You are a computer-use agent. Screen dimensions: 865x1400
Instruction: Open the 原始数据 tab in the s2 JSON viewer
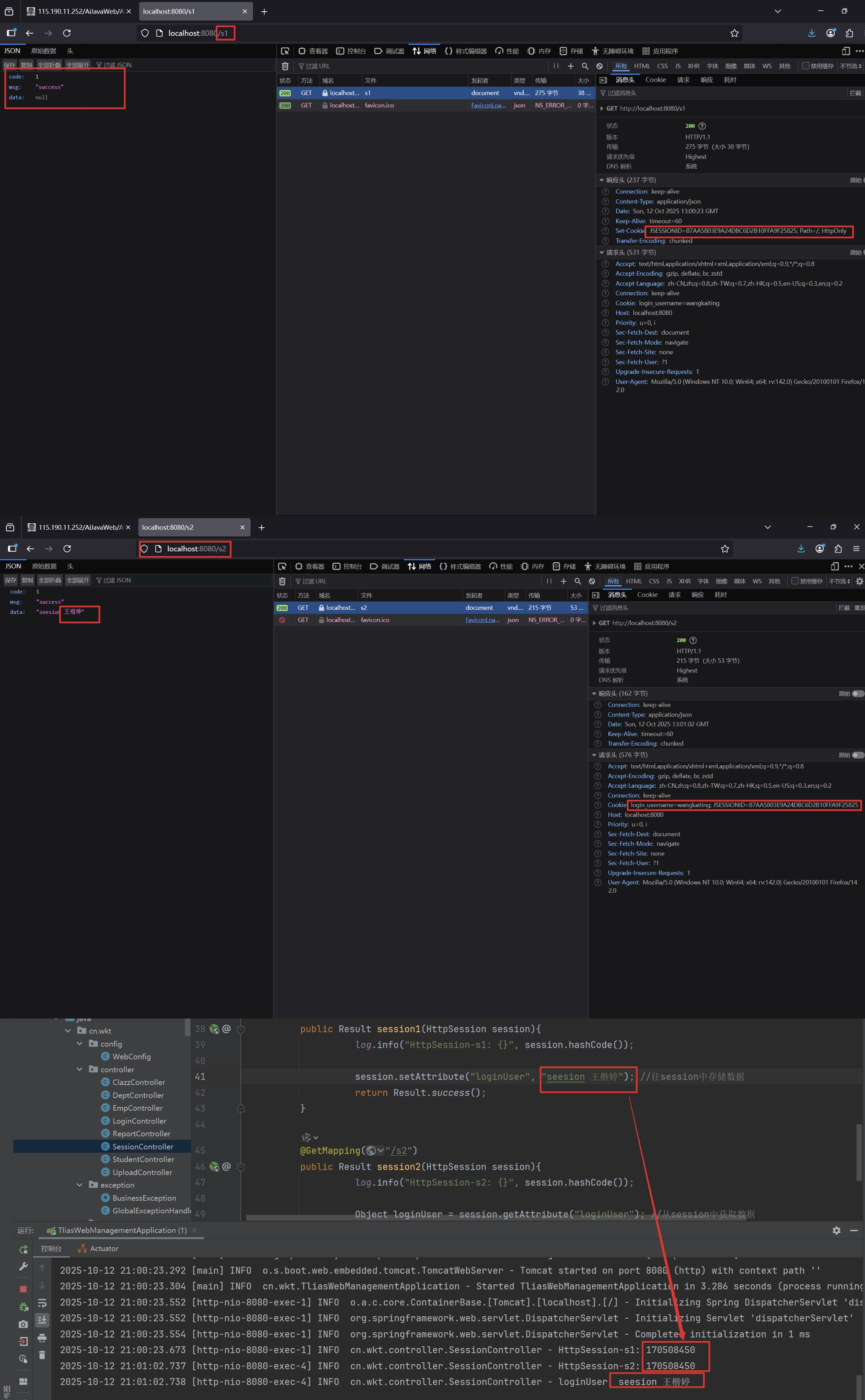coord(44,566)
